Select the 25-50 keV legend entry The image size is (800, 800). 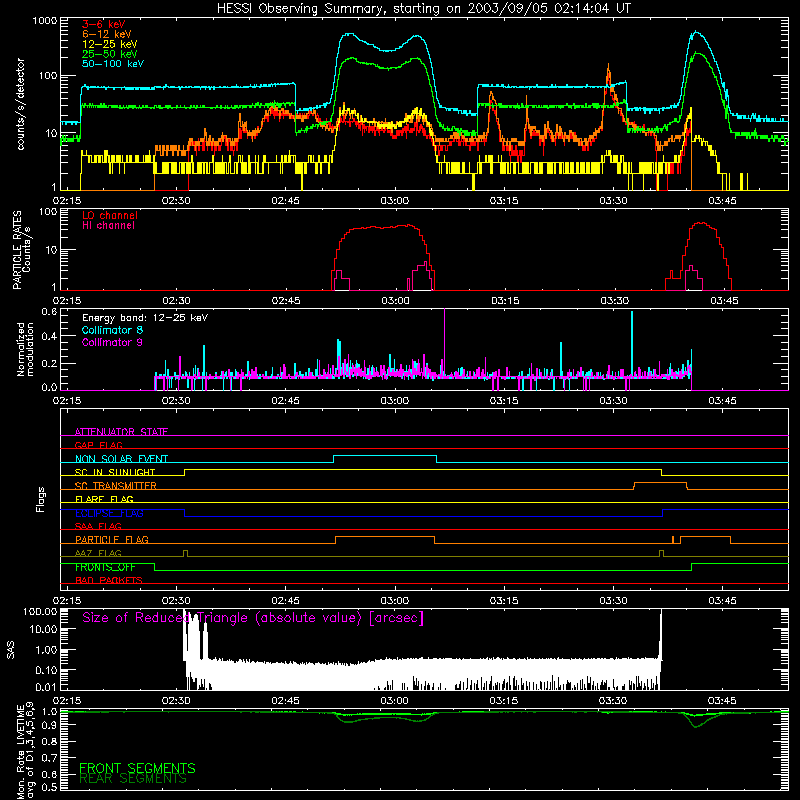[110, 54]
